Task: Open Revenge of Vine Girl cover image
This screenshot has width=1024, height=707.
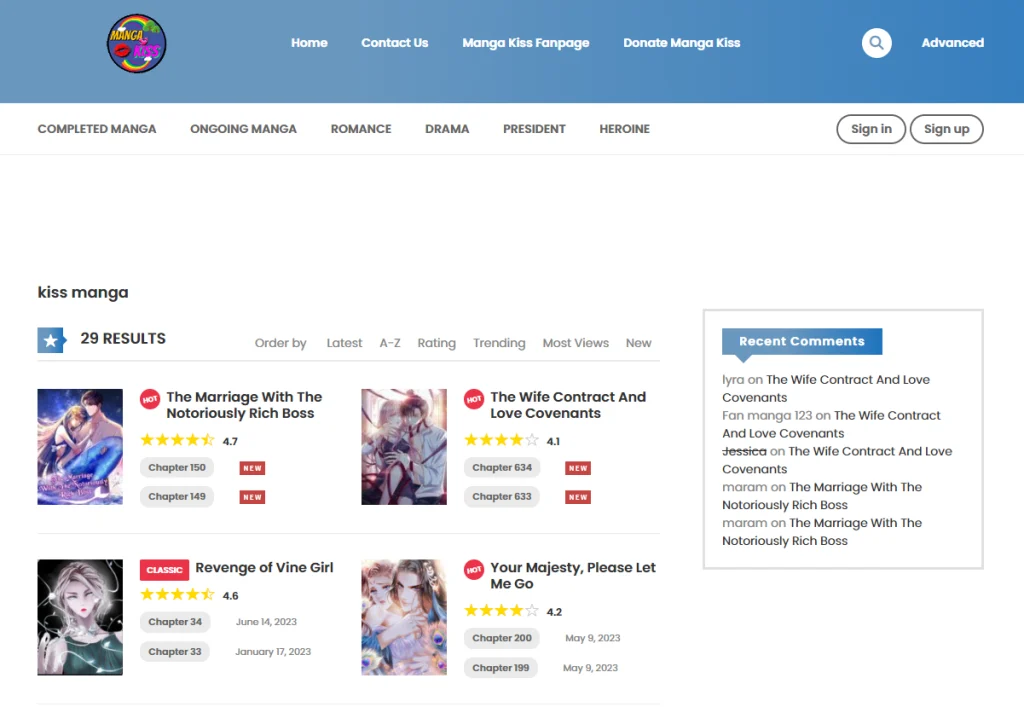Action: (80, 618)
